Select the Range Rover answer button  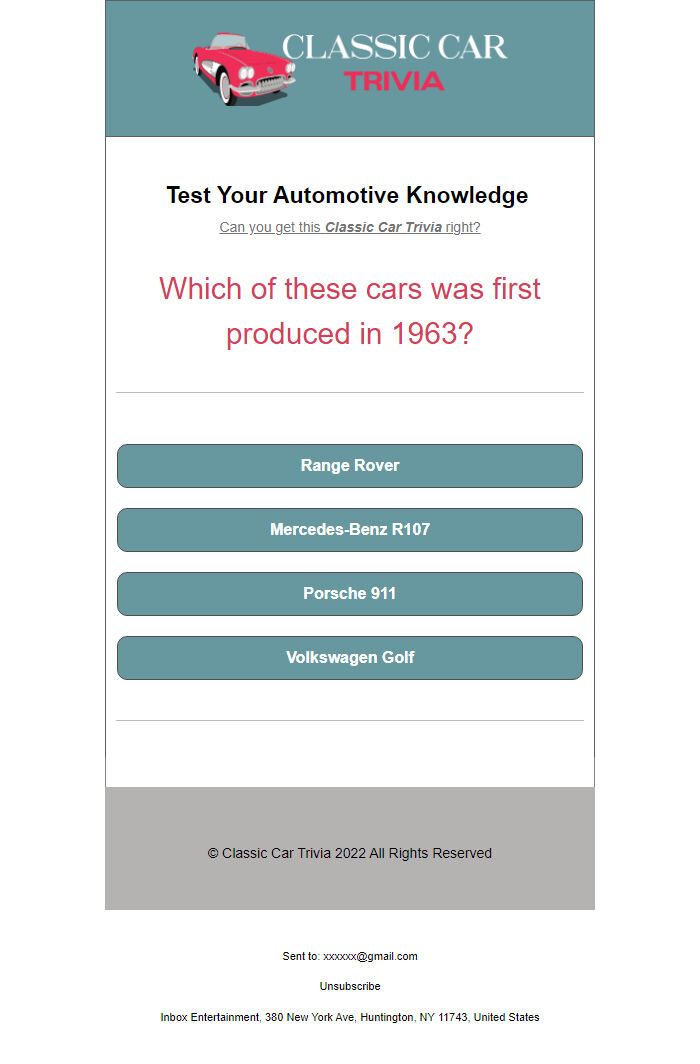tap(350, 466)
